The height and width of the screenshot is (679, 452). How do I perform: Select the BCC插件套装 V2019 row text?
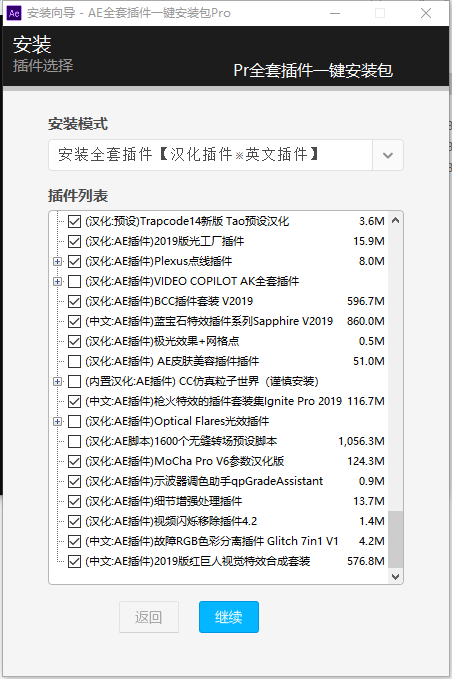click(x=169, y=301)
